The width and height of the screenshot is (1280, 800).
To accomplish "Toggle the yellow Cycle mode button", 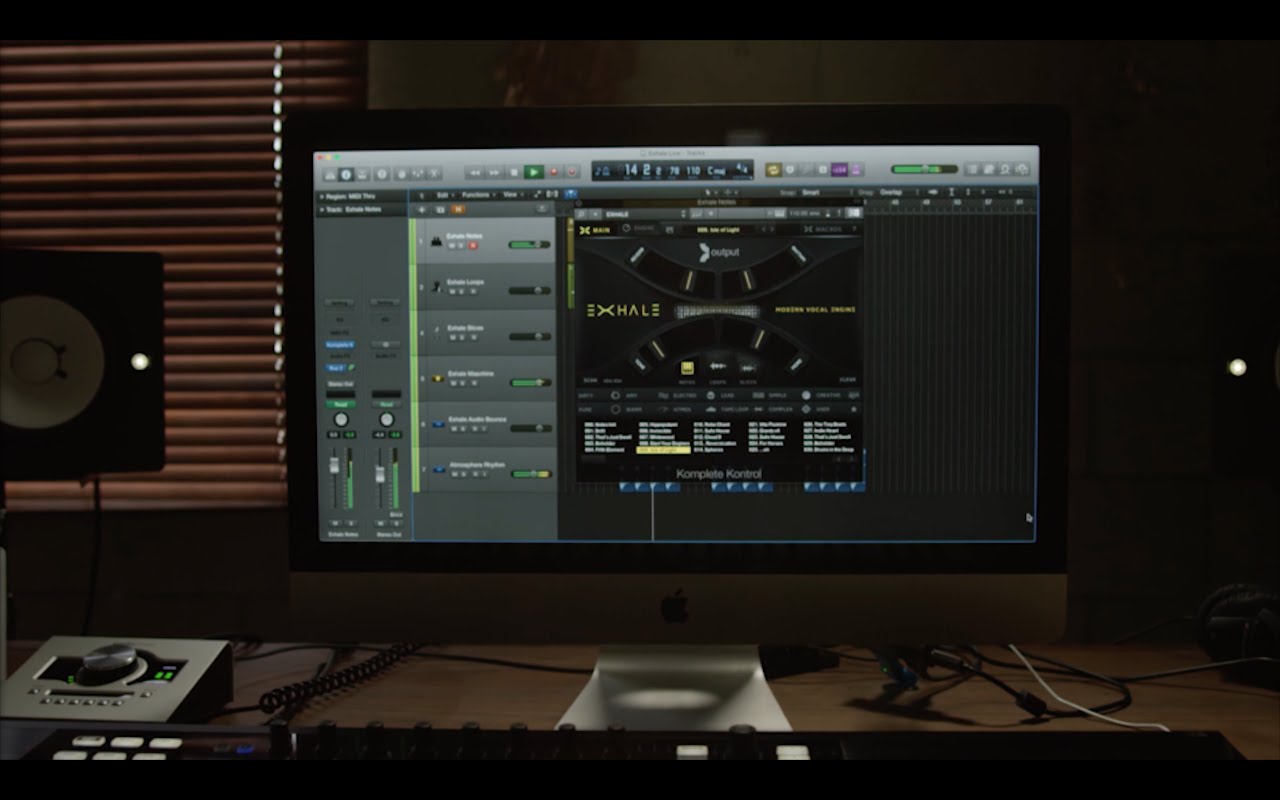I will click(773, 170).
